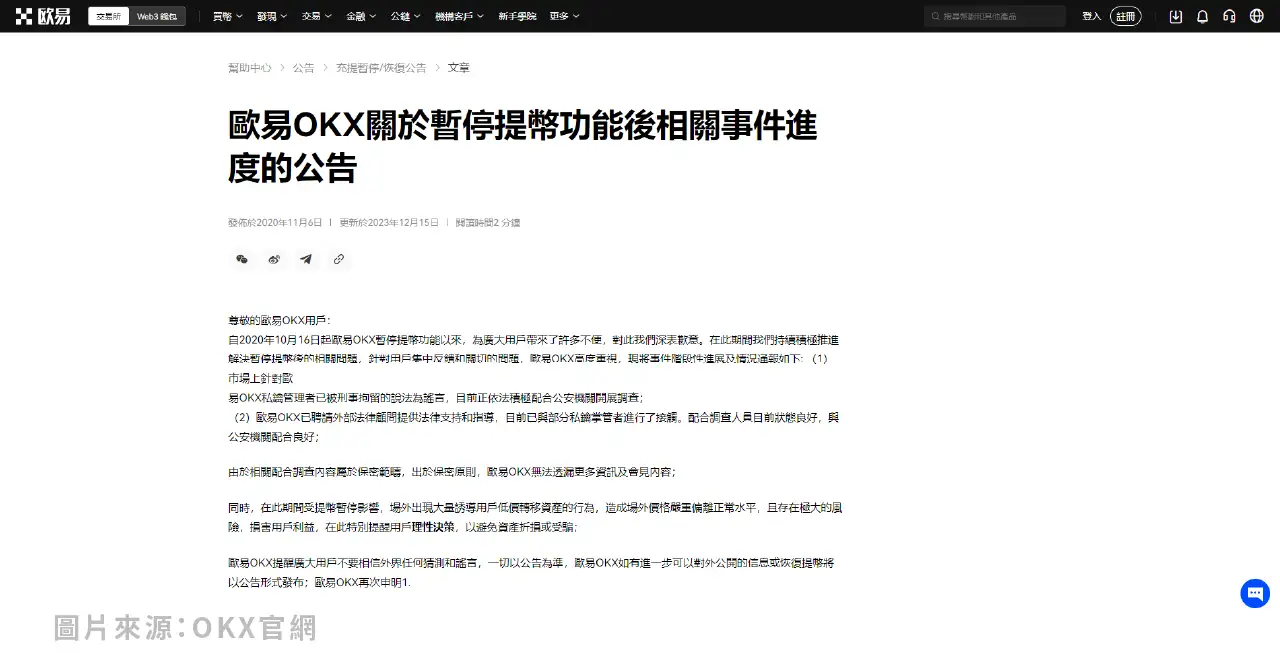Open the chat support bubble
Viewport: 1280px width, 658px height.
pyautogui.click(x=1255, y=593)
